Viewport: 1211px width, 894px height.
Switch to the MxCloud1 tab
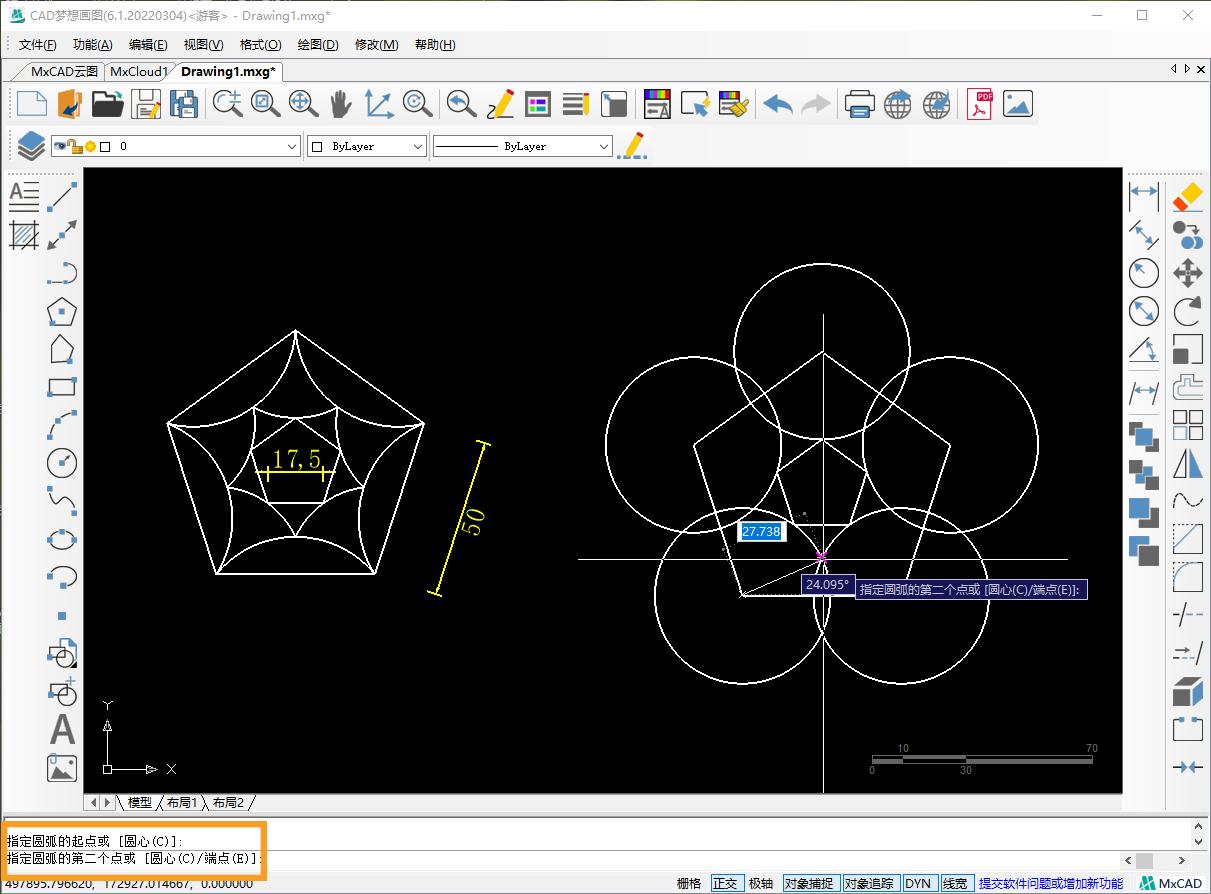point(138,71)
